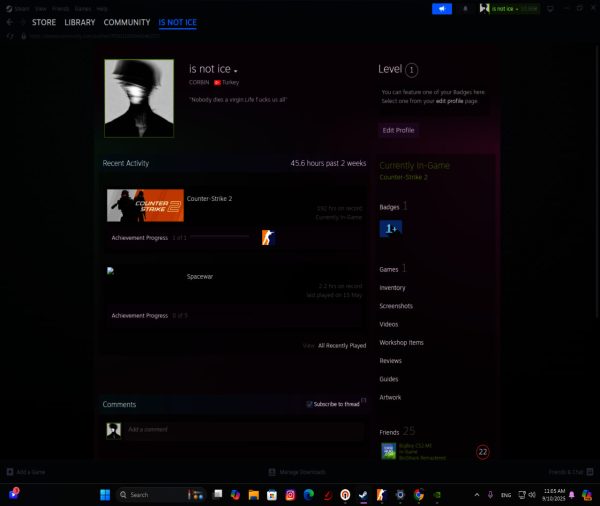Viewport: 600px width, 506px height.
Task: Expand the 'is not ice' name dropdown arrow
Action: [x=237, y=70]
